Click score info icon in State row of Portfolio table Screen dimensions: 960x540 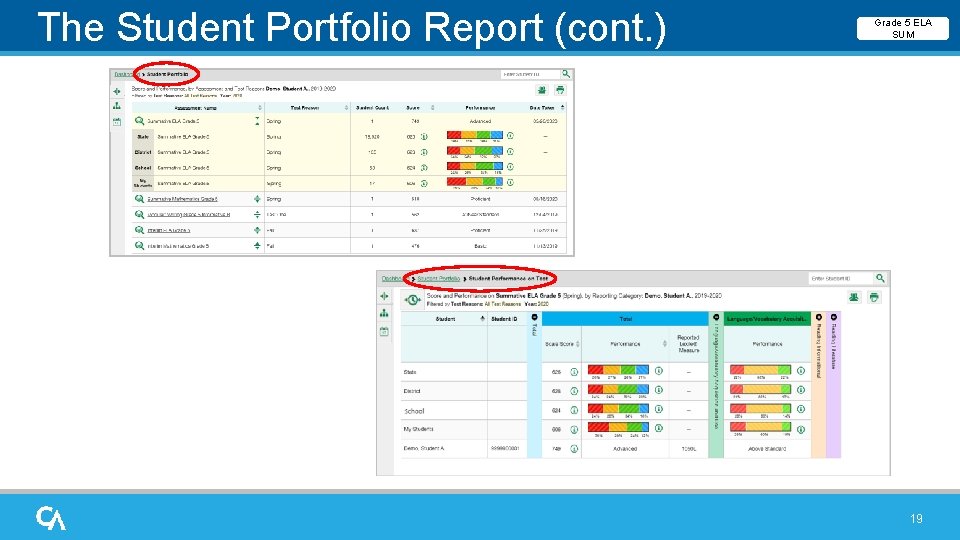(424, 137)
